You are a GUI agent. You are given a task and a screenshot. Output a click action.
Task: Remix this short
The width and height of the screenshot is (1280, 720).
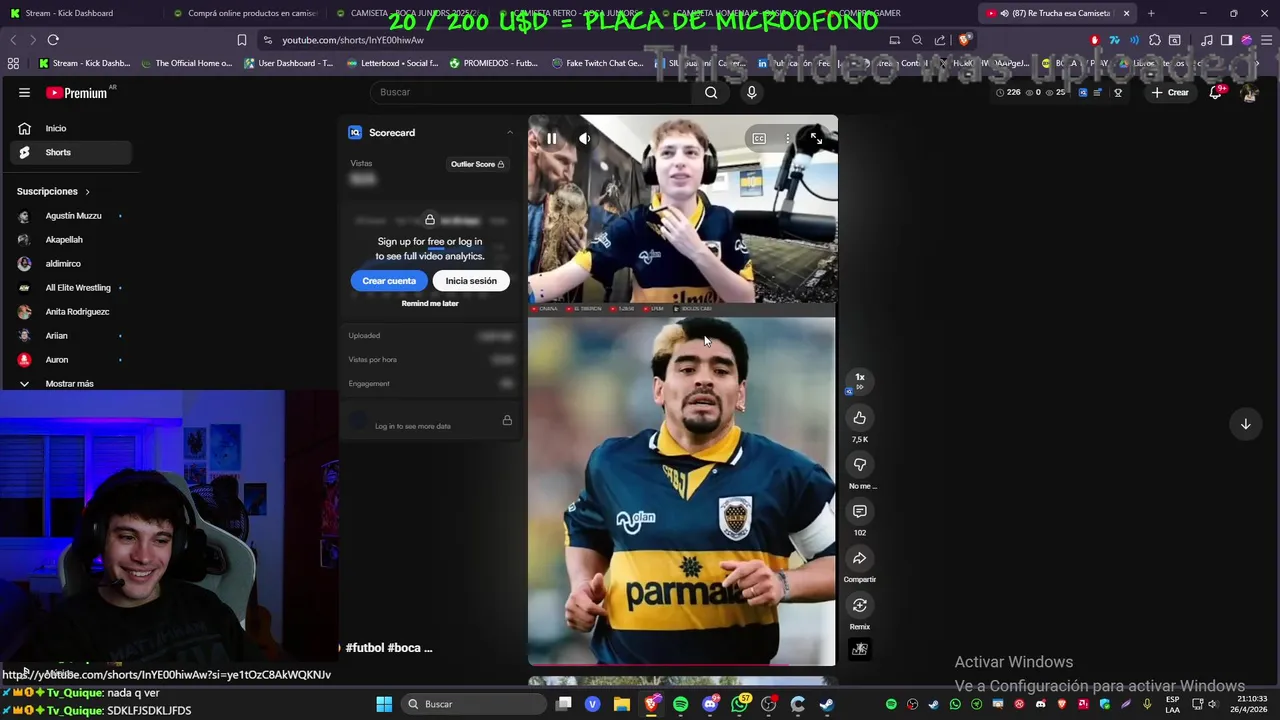click(859, 605)
